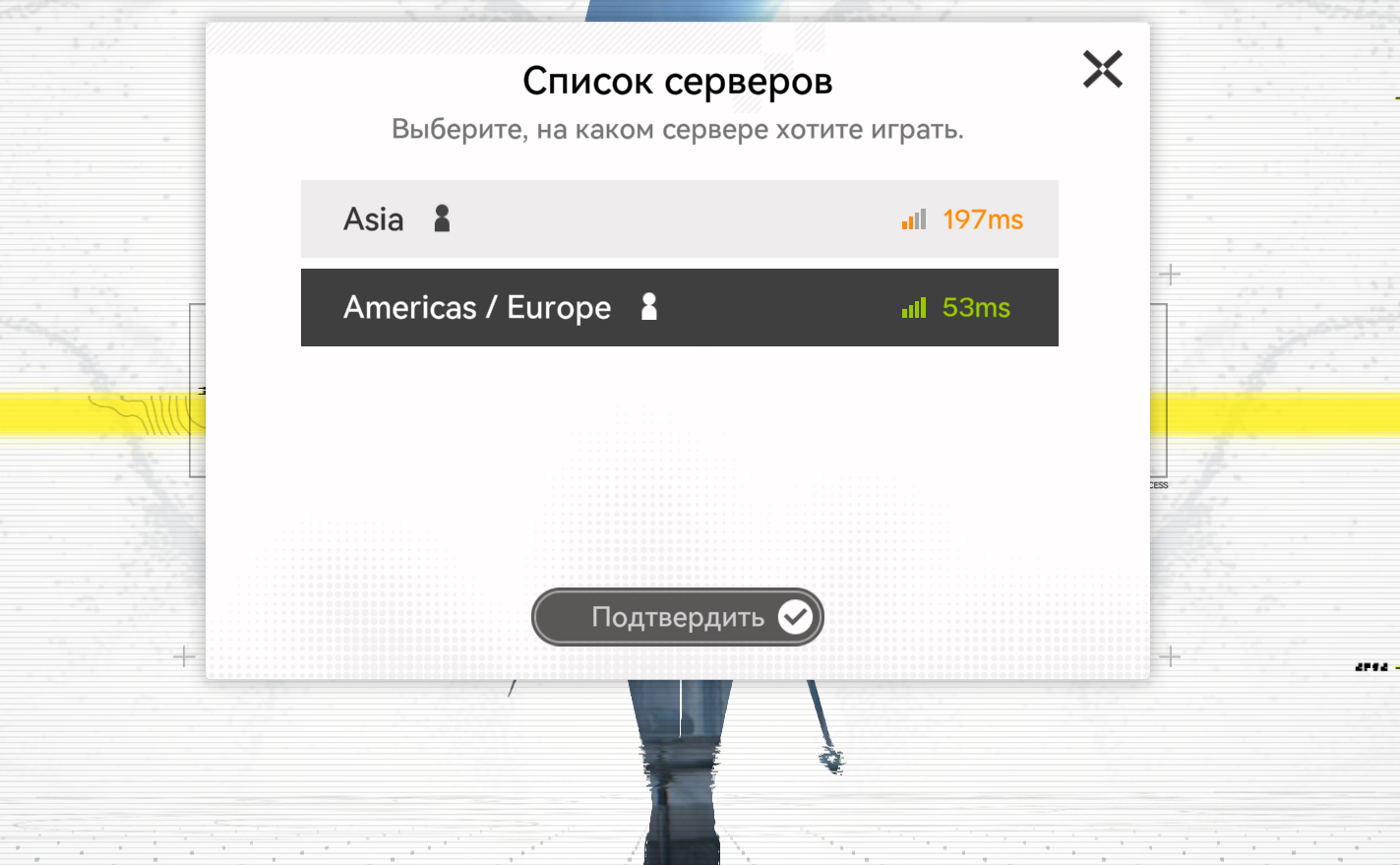Click the checkmark circle icon in Подтвердить
The width and height of the screenshot is (1400, 865).
point(795,617)
